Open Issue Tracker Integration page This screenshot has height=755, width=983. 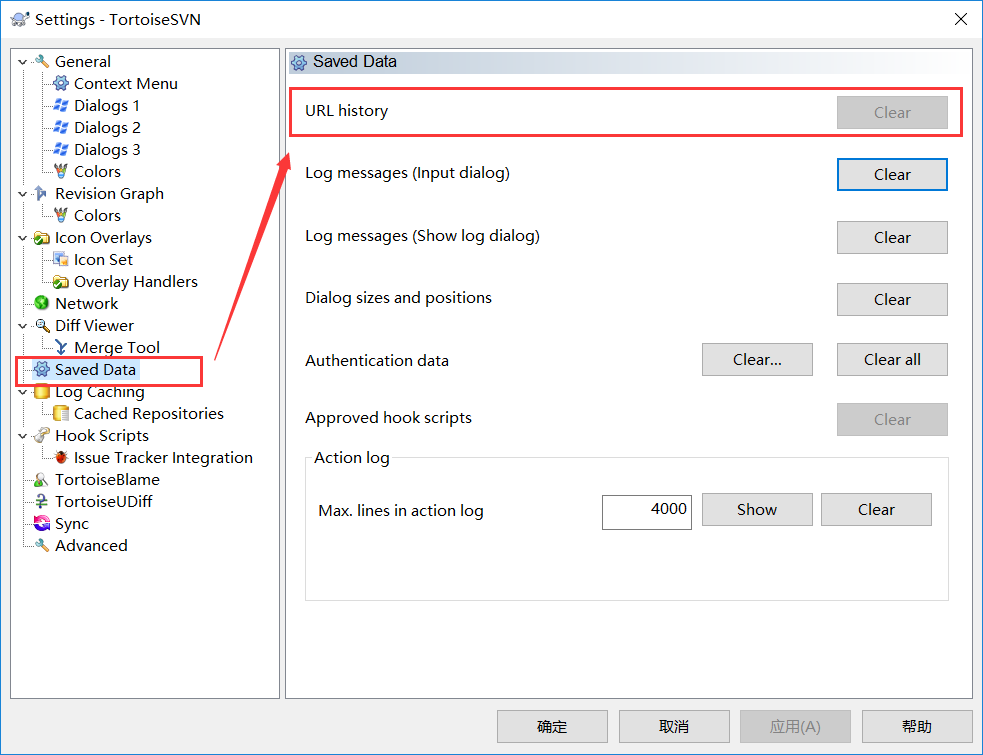pyautogui.click(x=163, y=458)
